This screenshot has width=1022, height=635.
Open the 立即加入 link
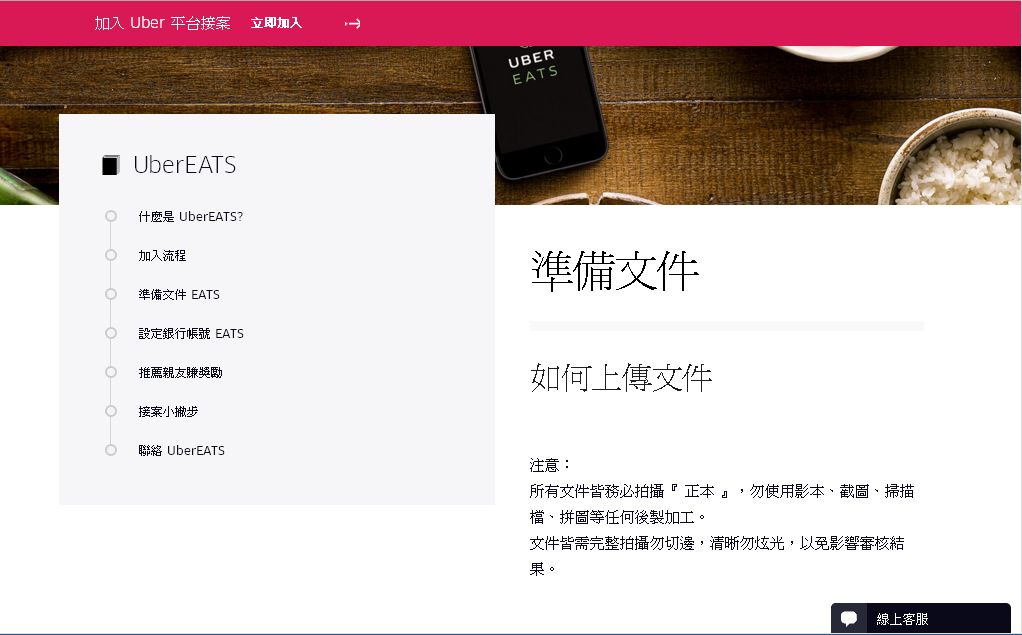[276, 23]
